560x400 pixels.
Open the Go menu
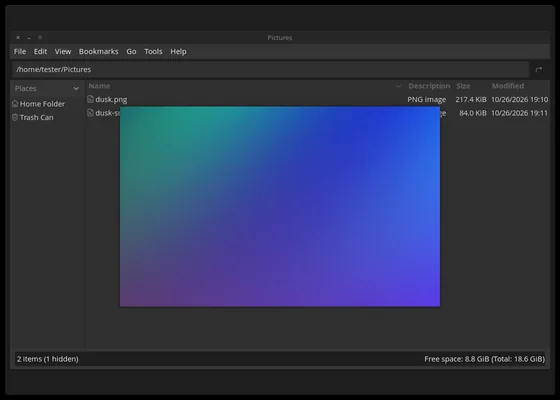(x=131, y=51)
